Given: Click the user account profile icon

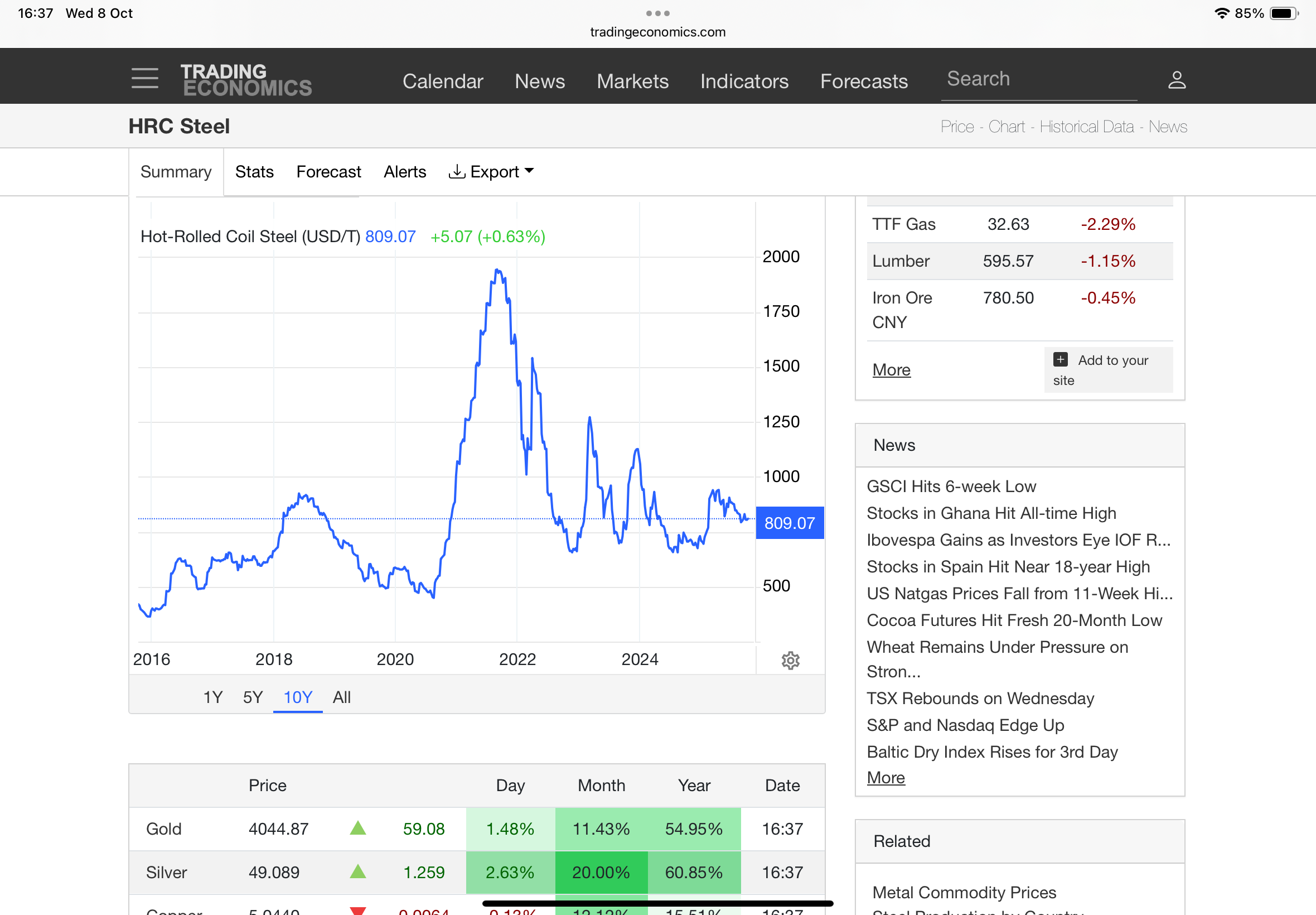Looking at the screenshot, I should 1176,80.
